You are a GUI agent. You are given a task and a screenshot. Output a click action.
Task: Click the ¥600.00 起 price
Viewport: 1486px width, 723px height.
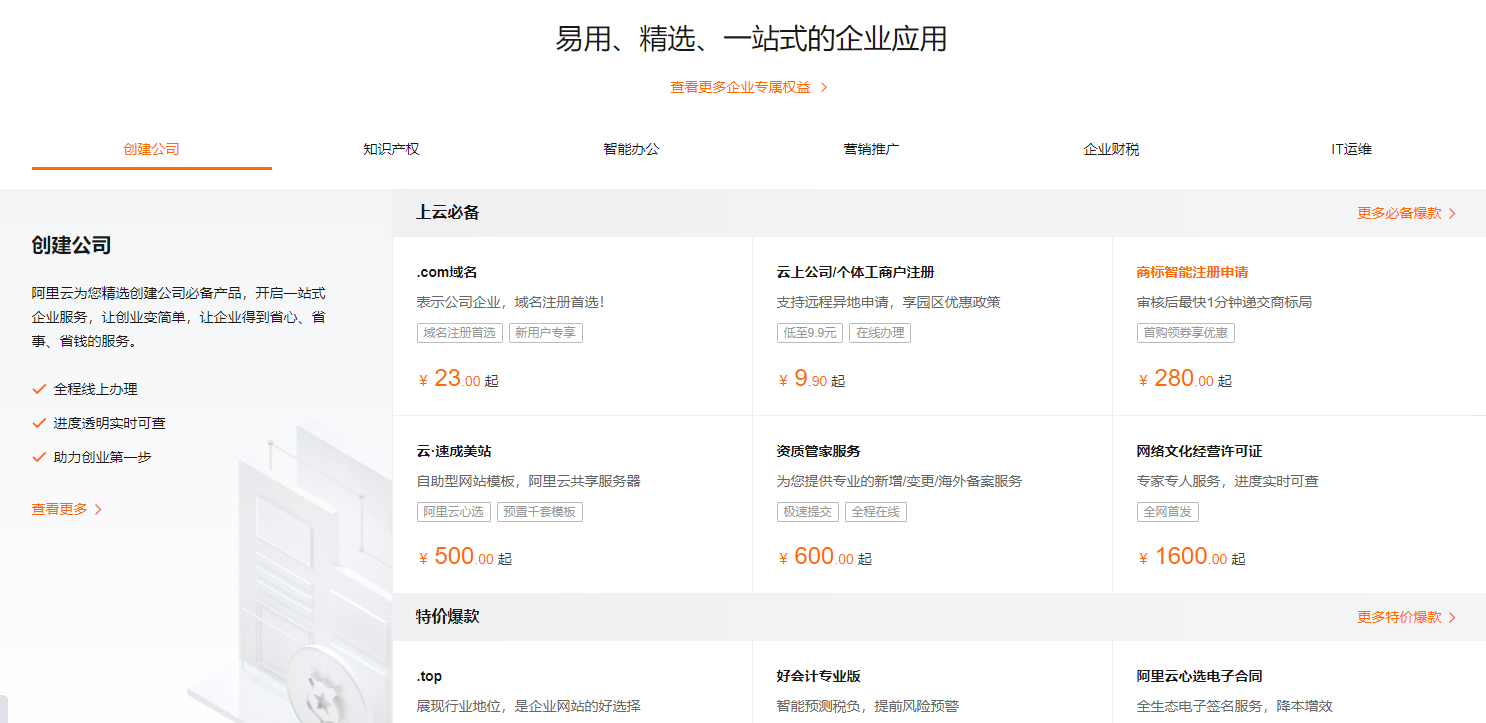pyautogui.click(x=825, y=557)
